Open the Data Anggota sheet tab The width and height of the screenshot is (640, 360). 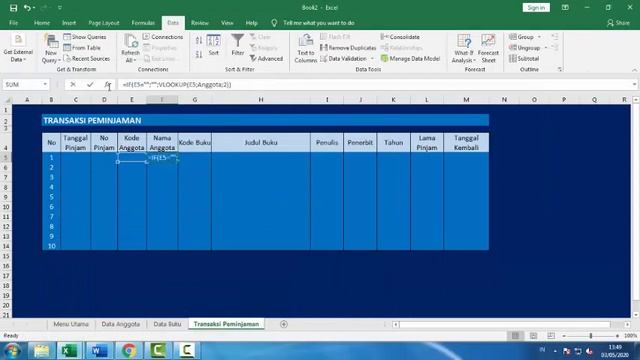coord(121,324)
